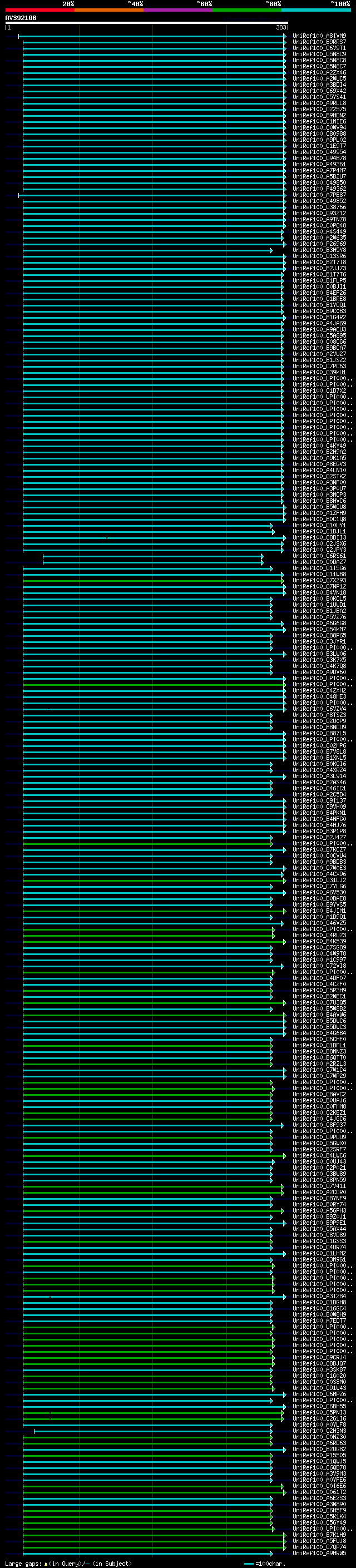Select the UniRef100_Q8DII3 label

coord(319,537)
